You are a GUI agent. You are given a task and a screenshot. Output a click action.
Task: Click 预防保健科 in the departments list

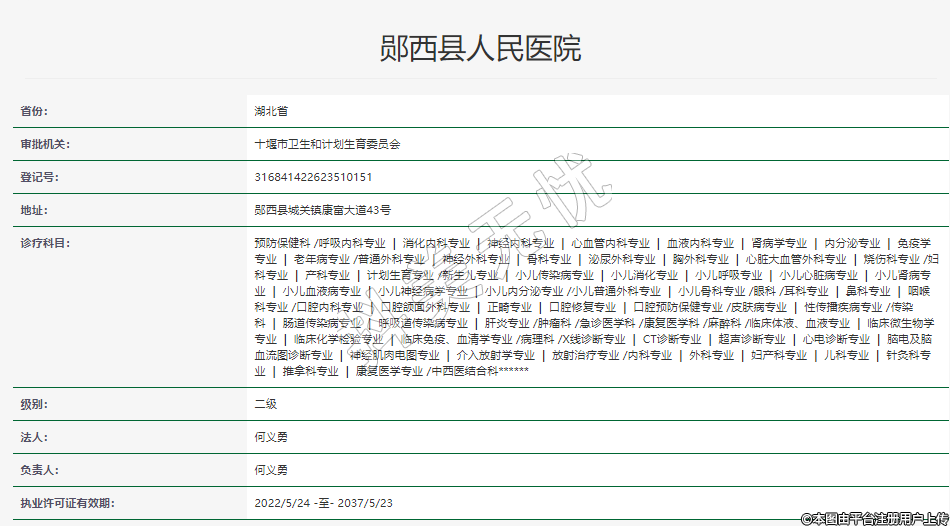(282, 243)
